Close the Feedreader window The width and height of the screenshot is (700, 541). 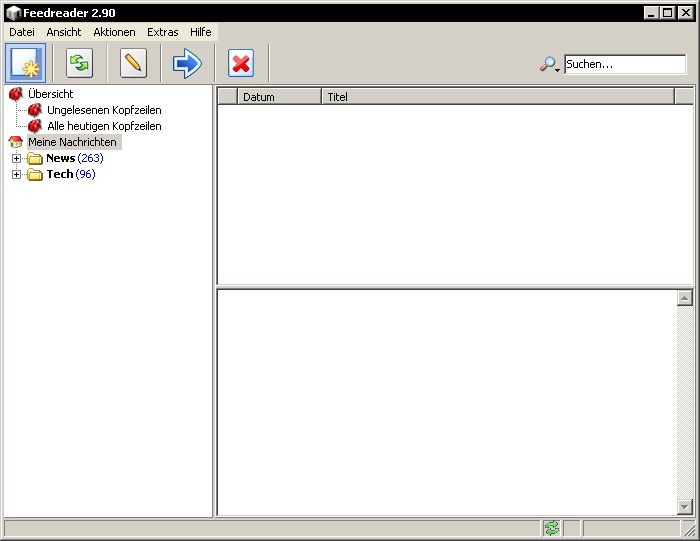point(685,12)
